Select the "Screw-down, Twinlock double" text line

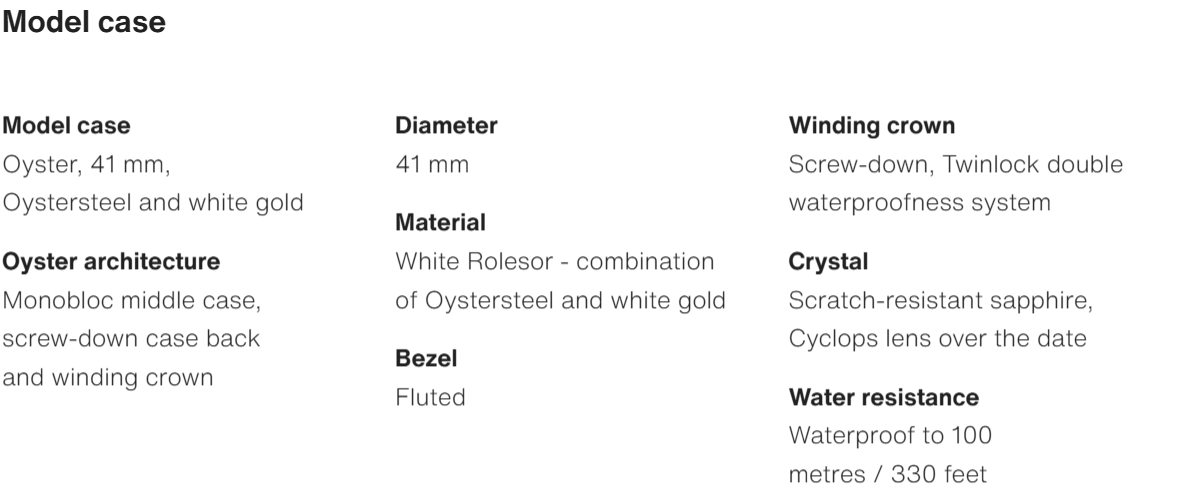click(955, 164)
